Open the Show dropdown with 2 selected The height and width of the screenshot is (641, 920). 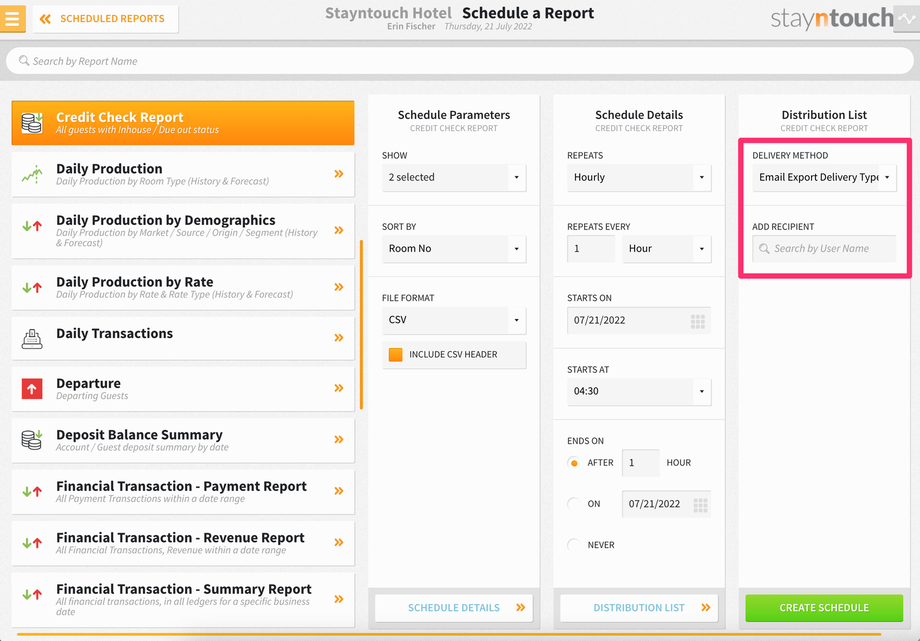pyautogui.click(x=454, y=177)
